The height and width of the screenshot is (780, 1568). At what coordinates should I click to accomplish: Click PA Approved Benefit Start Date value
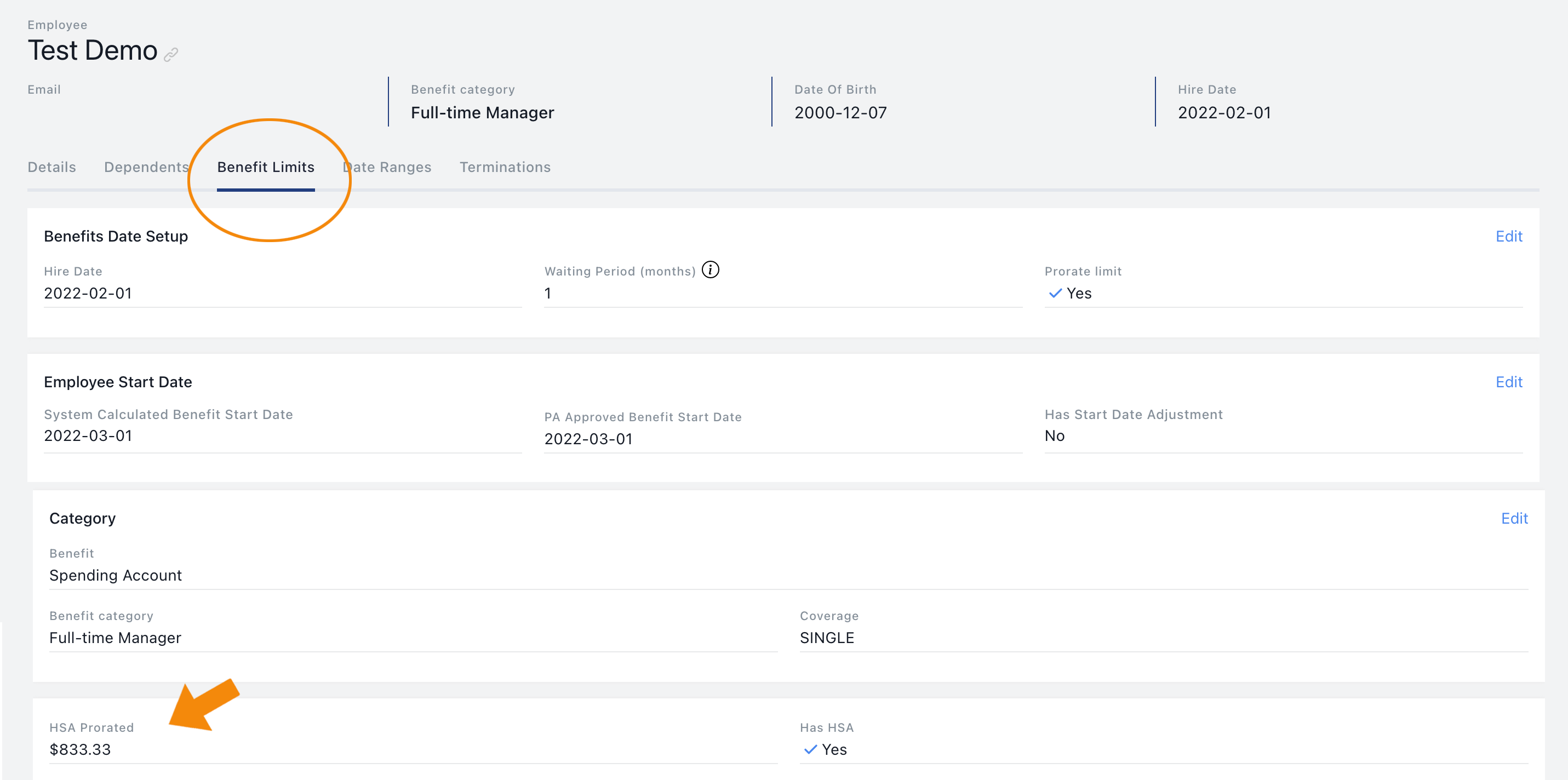click(x=588, y=439)
